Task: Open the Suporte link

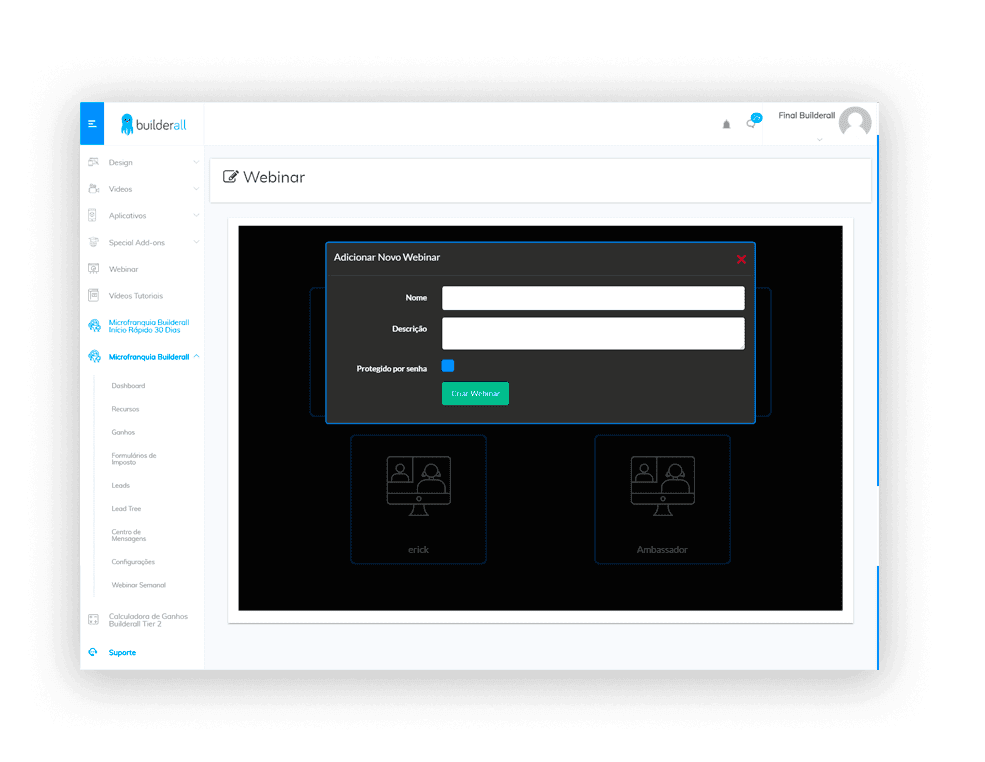Action: pyautogui.click(x=122, y=653)
